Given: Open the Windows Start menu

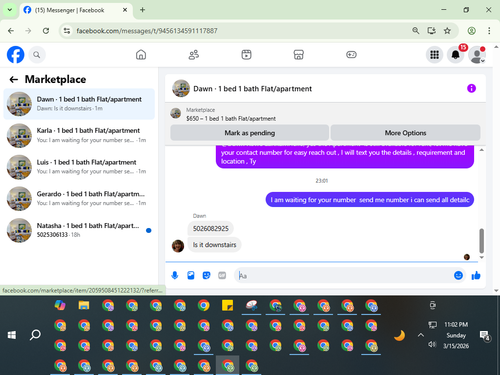Looking at the screenshot, I should (x=12, y=335).
